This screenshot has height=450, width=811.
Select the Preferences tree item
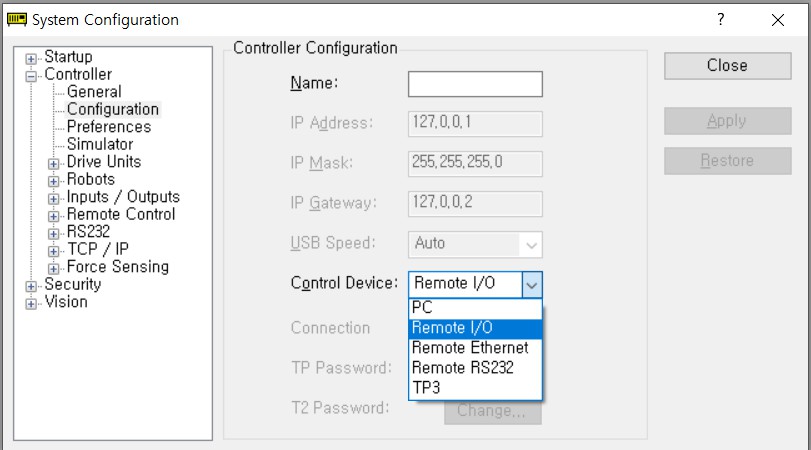(109, 127)
